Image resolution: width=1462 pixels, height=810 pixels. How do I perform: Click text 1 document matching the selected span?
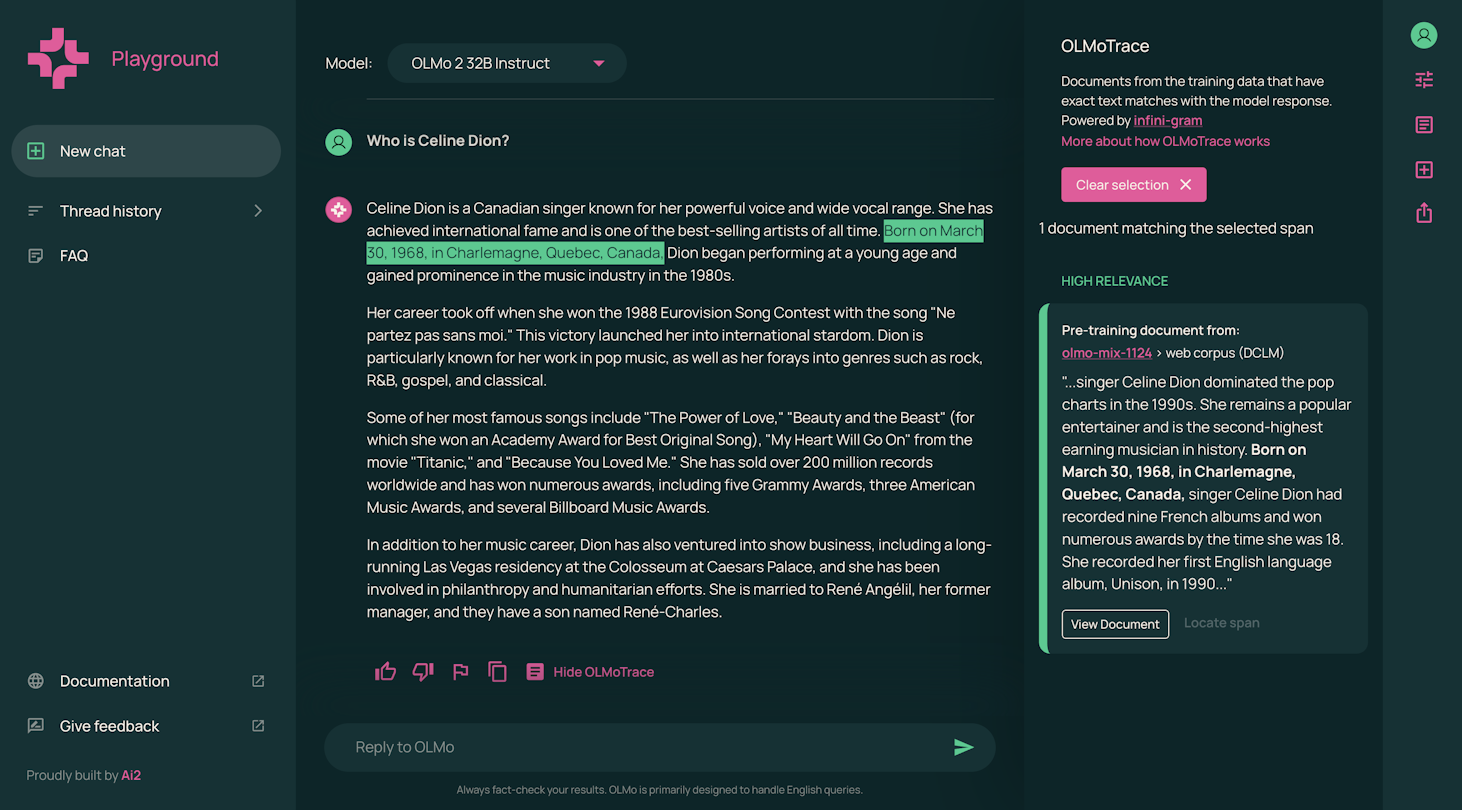point(1176,228)
